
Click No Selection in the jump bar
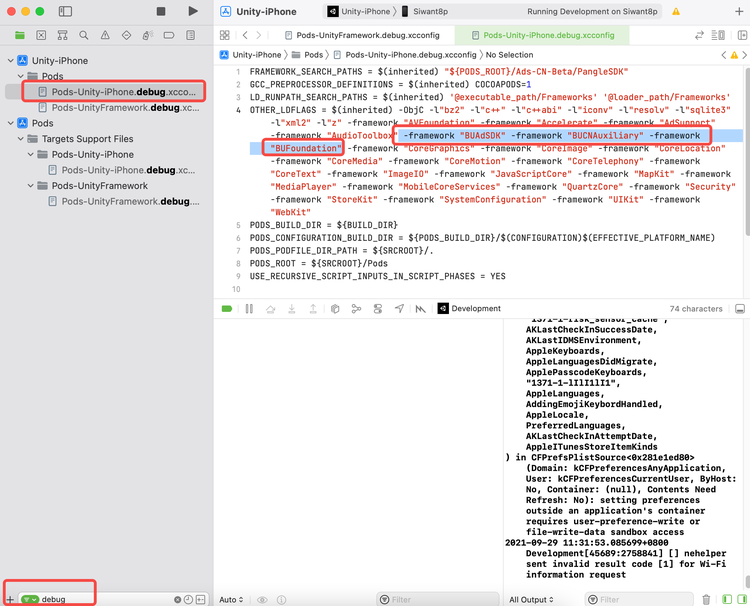click(509, 55)
